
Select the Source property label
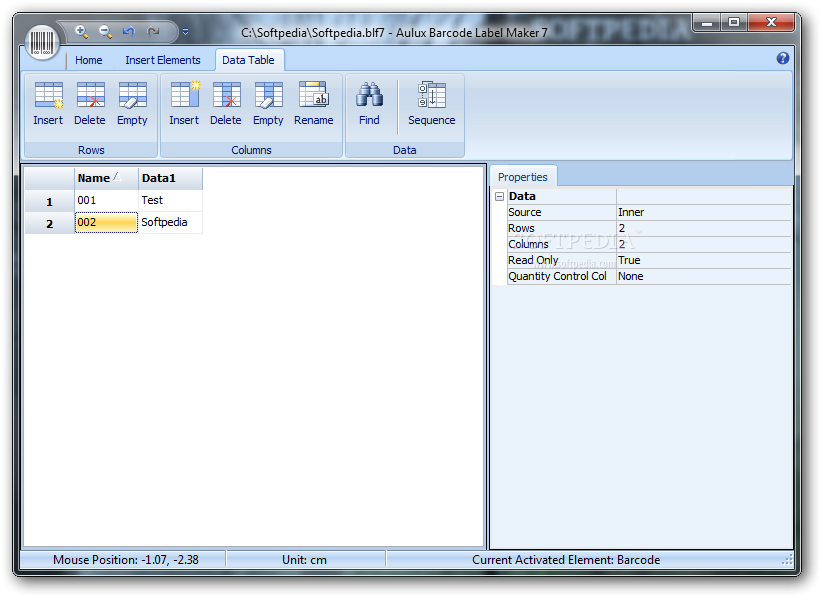(561, 212)
